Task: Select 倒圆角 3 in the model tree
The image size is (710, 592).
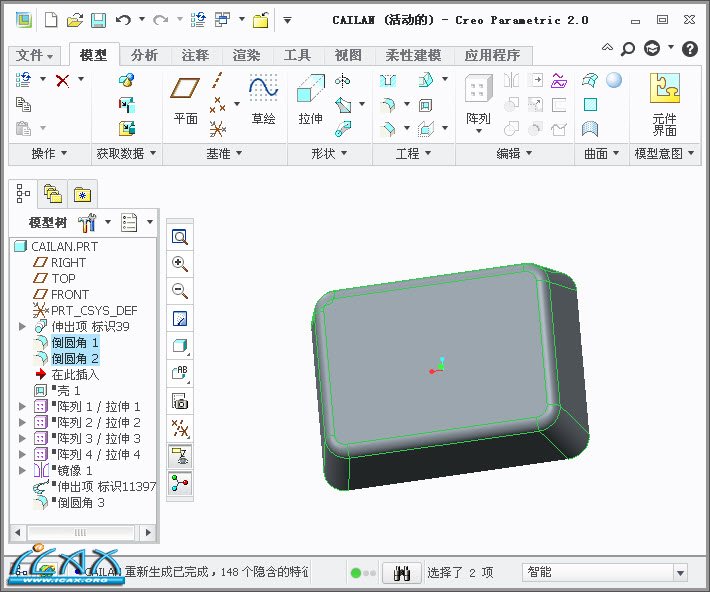Action: pos(80,503)
